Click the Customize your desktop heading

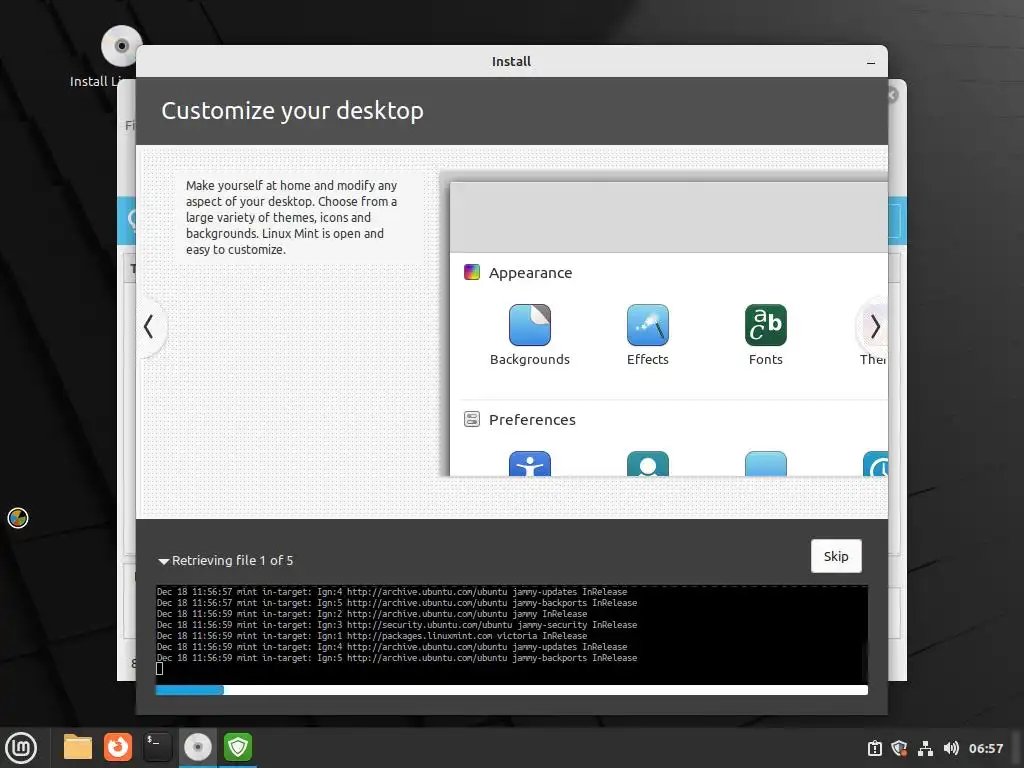pyautogui.click(x=293, y=111)
